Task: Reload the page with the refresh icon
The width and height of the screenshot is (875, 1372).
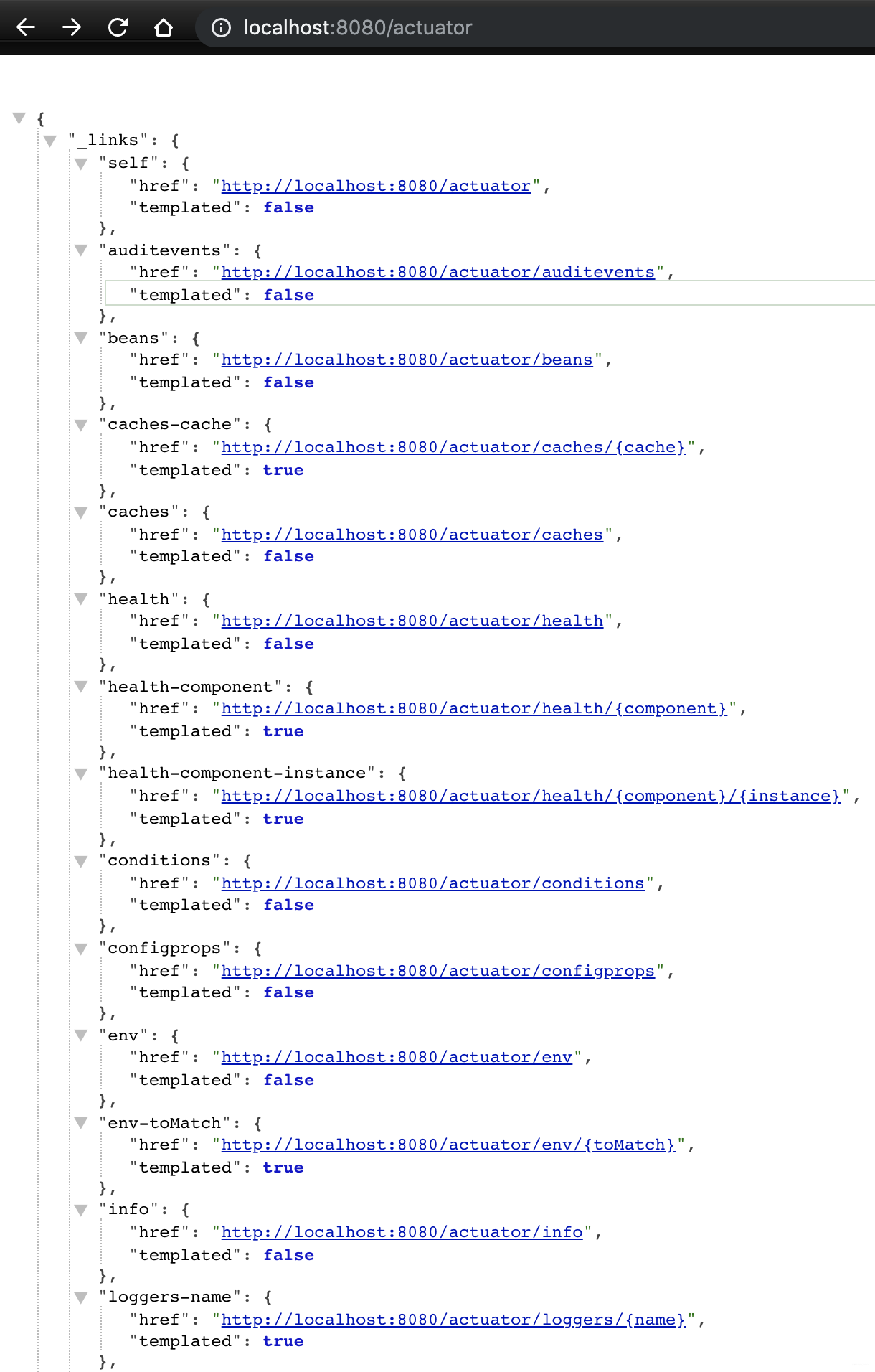Action: click(118, 27)
